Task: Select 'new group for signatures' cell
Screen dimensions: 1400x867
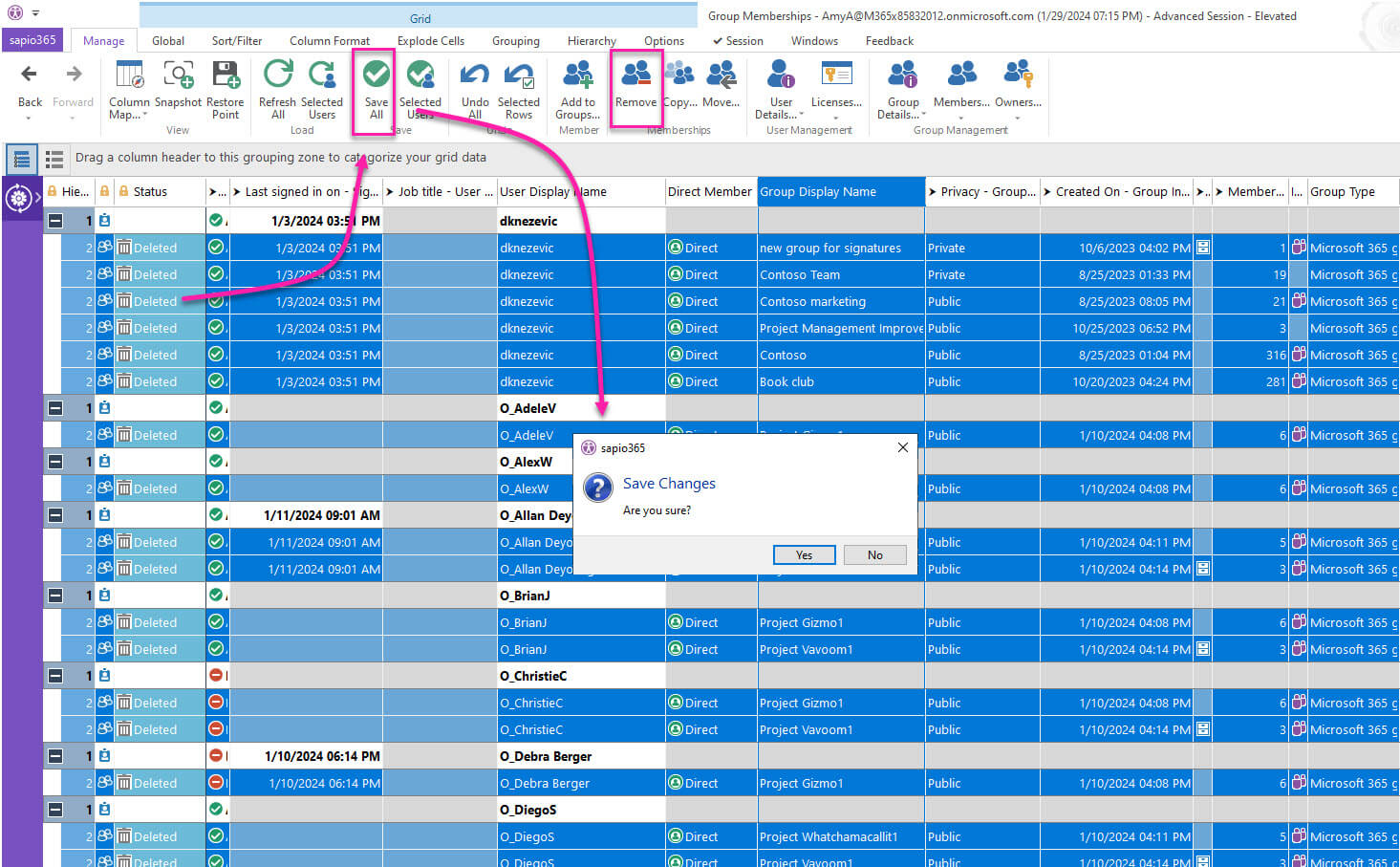Action: pos(841,248)
